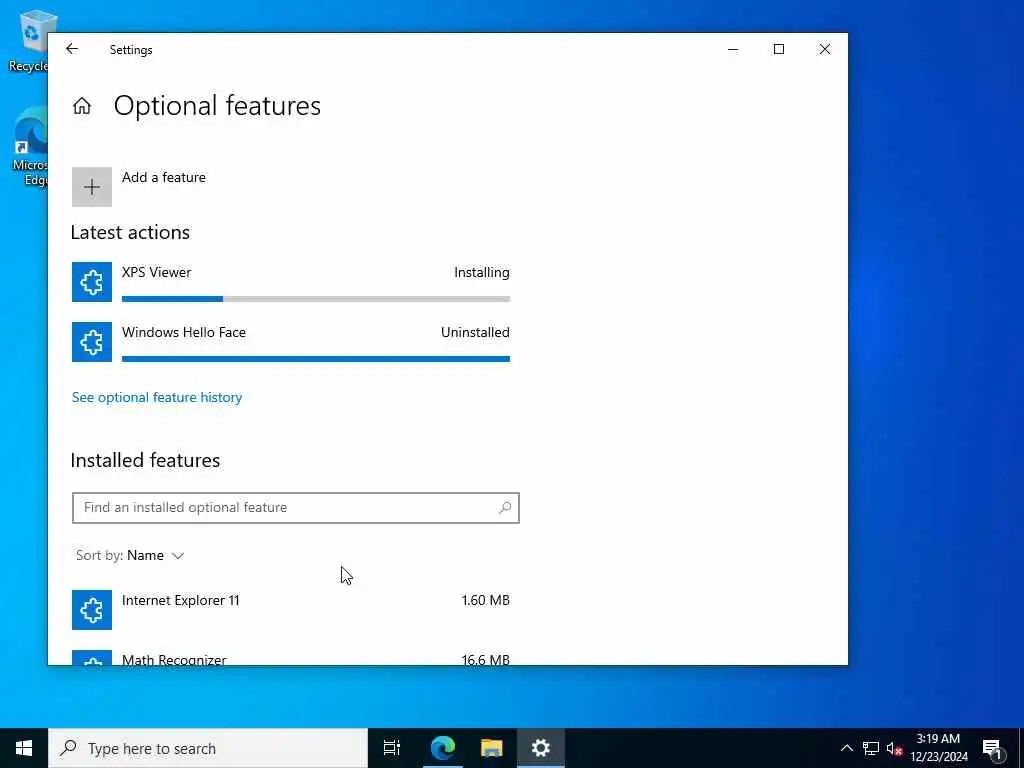Open the Sort by Name dropdown
Viewport: 1024px width, 768px height.
click(131, 555)
